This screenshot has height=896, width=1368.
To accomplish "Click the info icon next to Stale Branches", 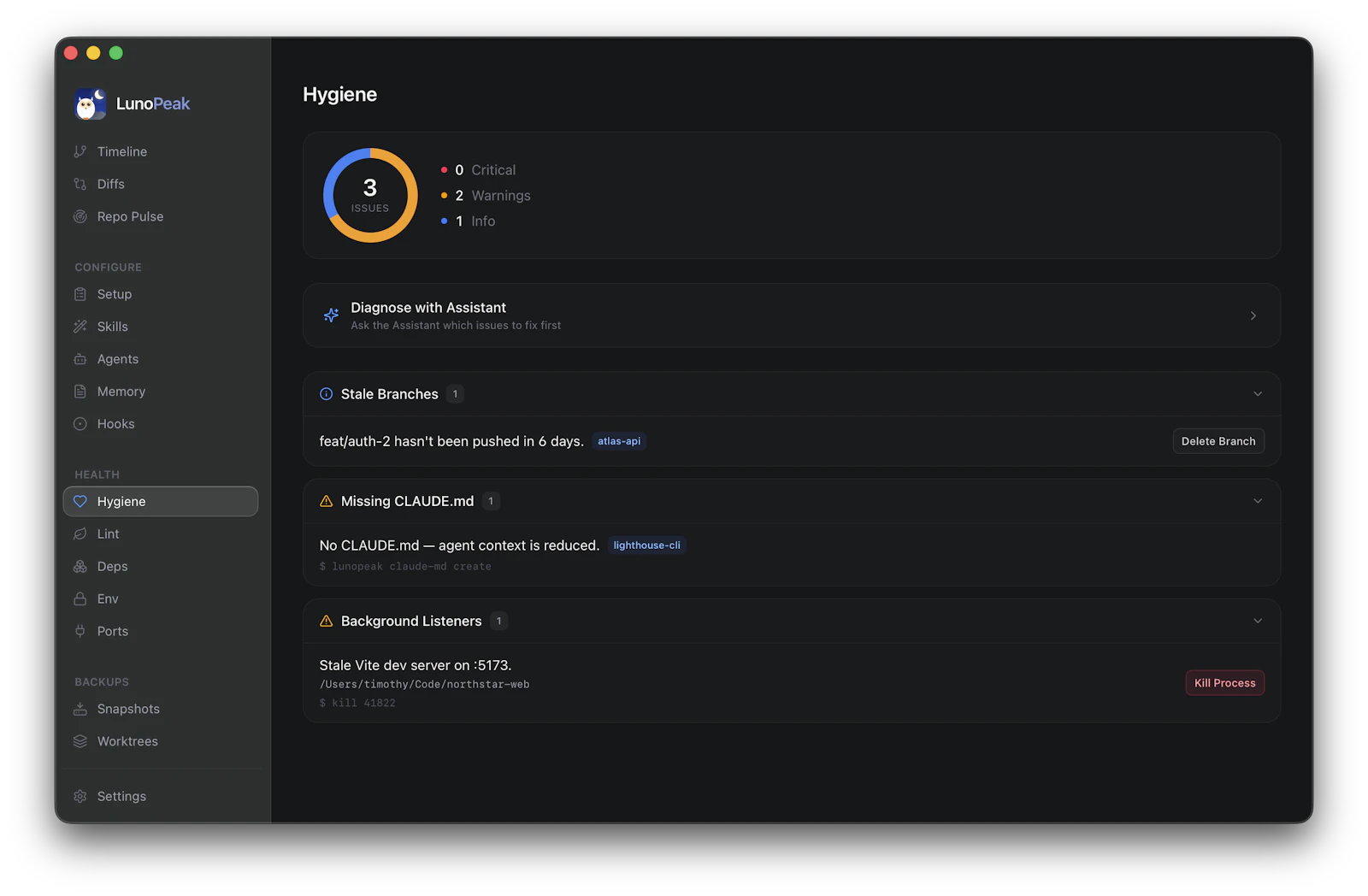I will 327,394.
